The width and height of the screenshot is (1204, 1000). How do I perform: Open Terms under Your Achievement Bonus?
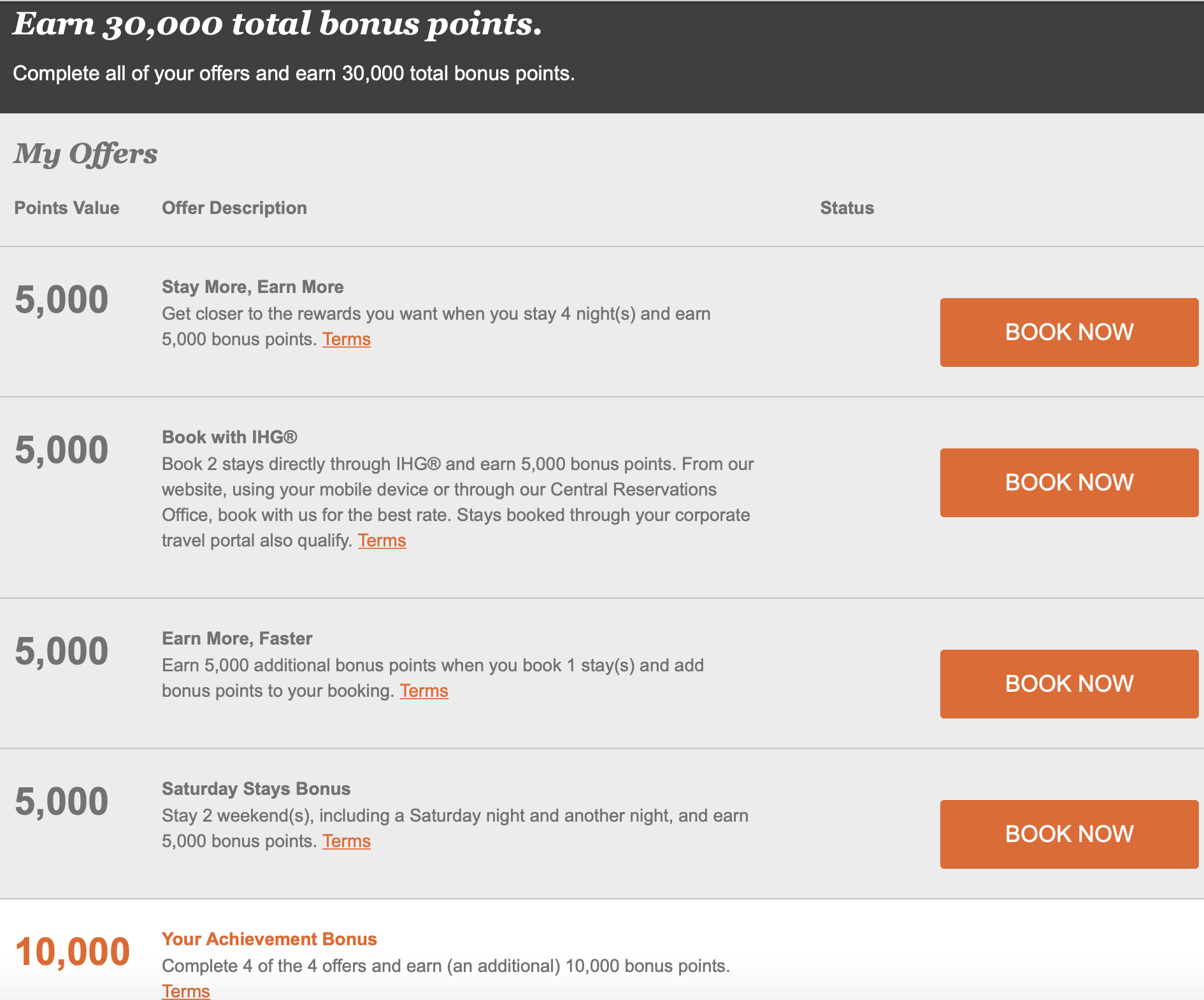pos(185,991)
